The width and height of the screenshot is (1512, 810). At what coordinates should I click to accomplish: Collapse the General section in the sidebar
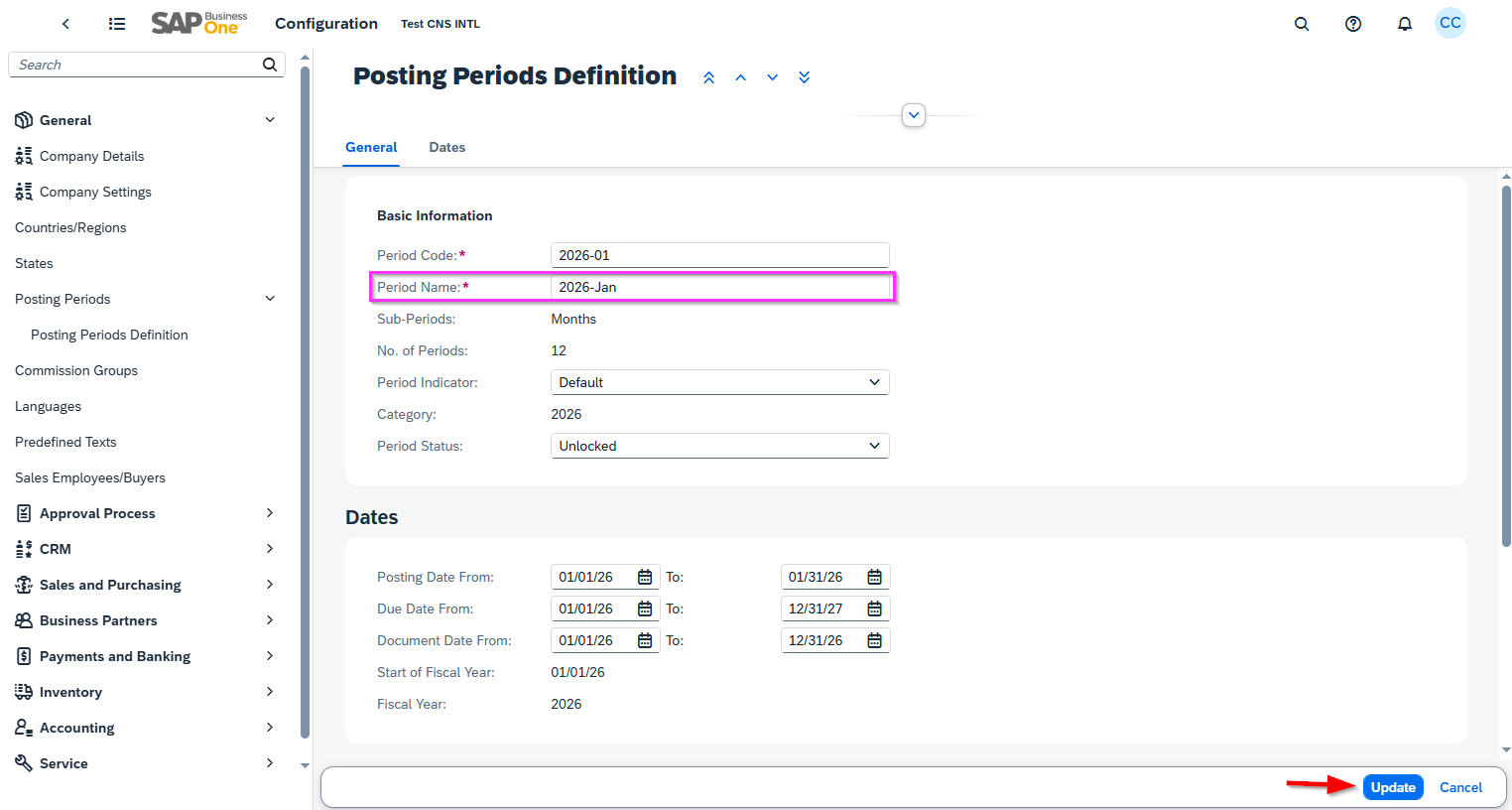click(x=269, y=119)
